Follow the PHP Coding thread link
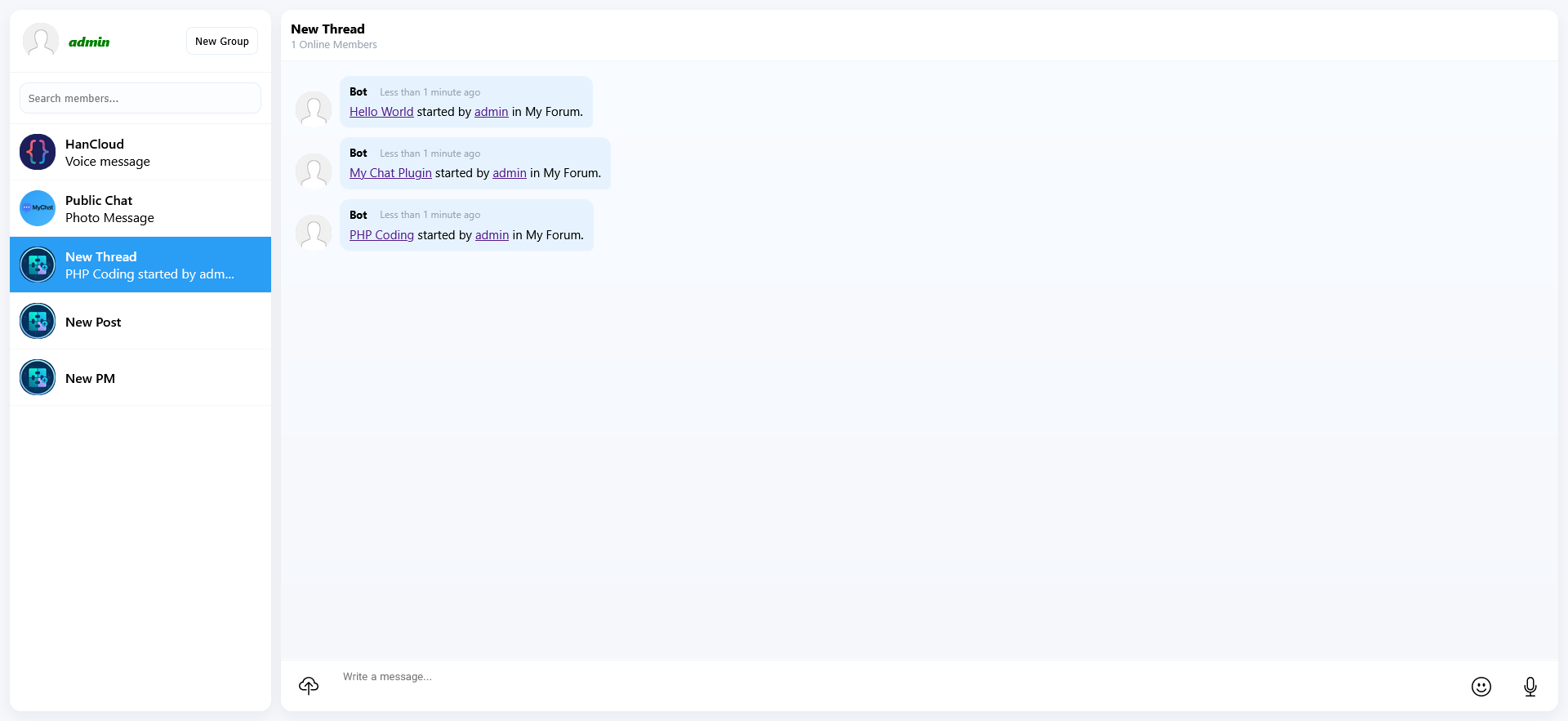The height and width of the screenshot is (721, 1568). 381,235
